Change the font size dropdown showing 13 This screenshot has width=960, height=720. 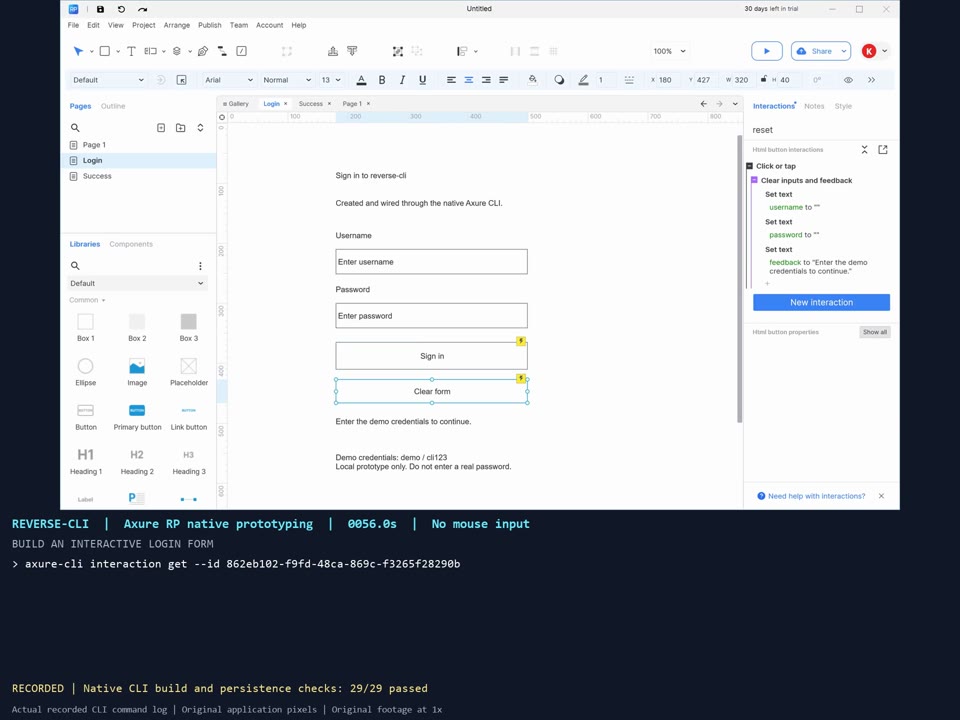point(331,80)
